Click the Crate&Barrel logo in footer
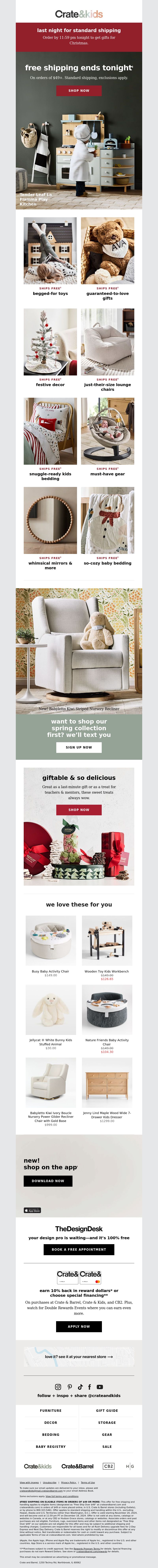Image resolution: width=158 pixels, height=1568 pixels. [77, 1466]
